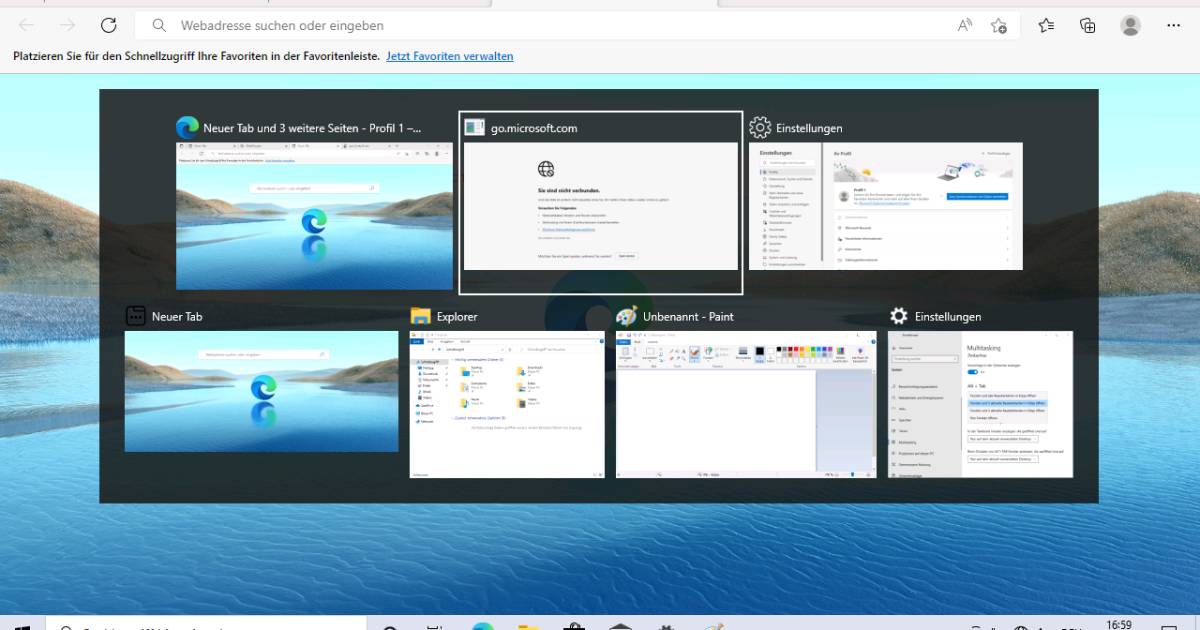The image size is (1200, 630).
Task: Navigate back with the back arrow
Action: click(25, 25)
